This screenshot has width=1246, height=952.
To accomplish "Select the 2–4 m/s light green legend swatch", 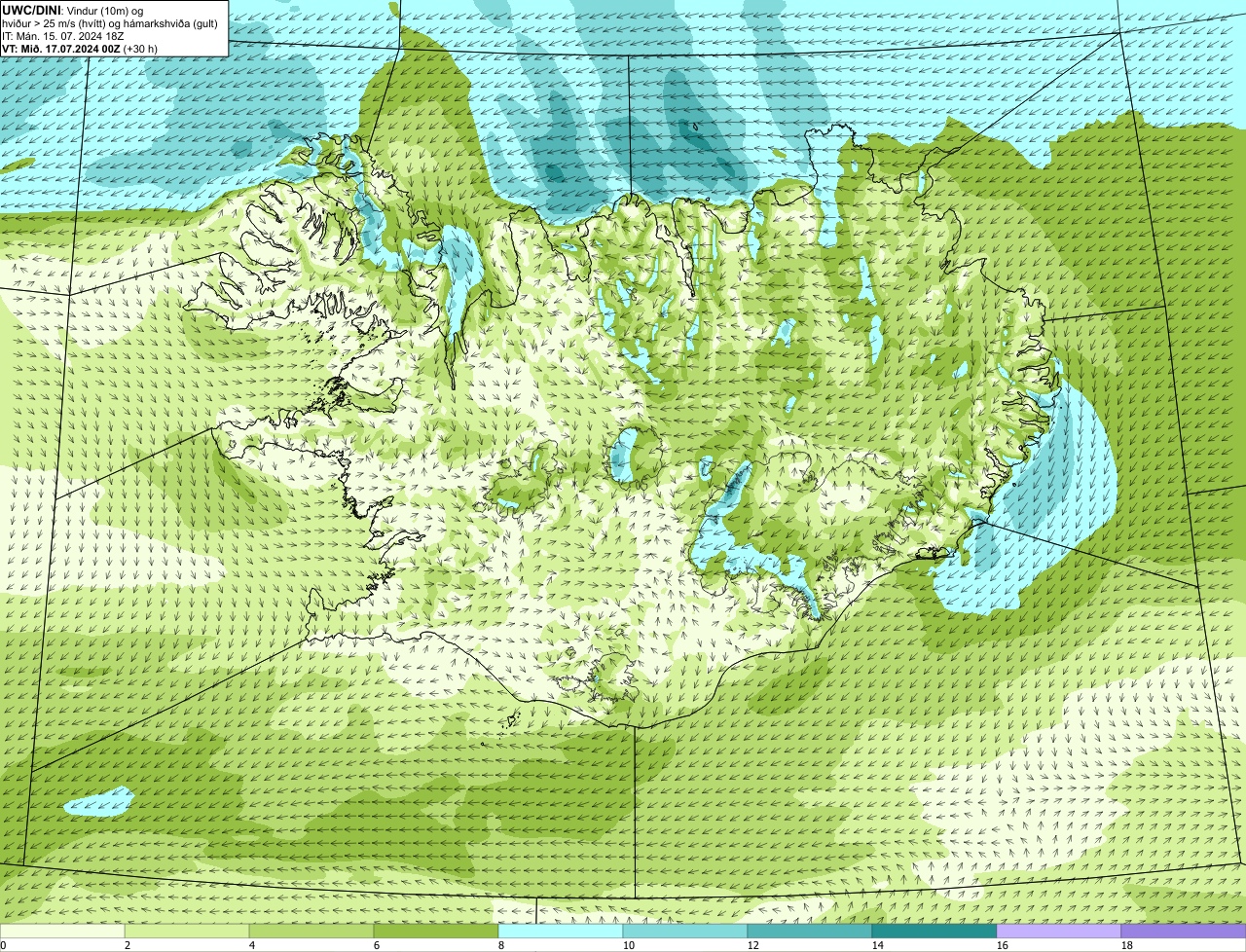I will click(187, 932).
